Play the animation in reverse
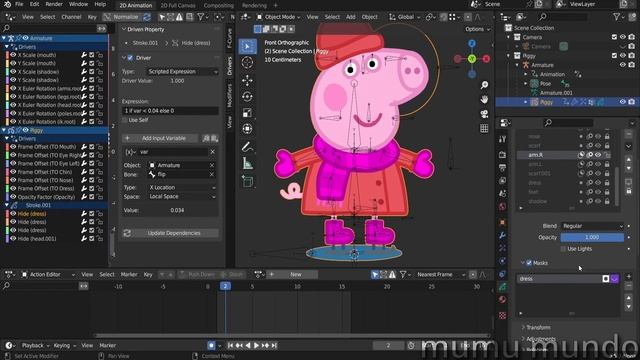 coord(248,345)
